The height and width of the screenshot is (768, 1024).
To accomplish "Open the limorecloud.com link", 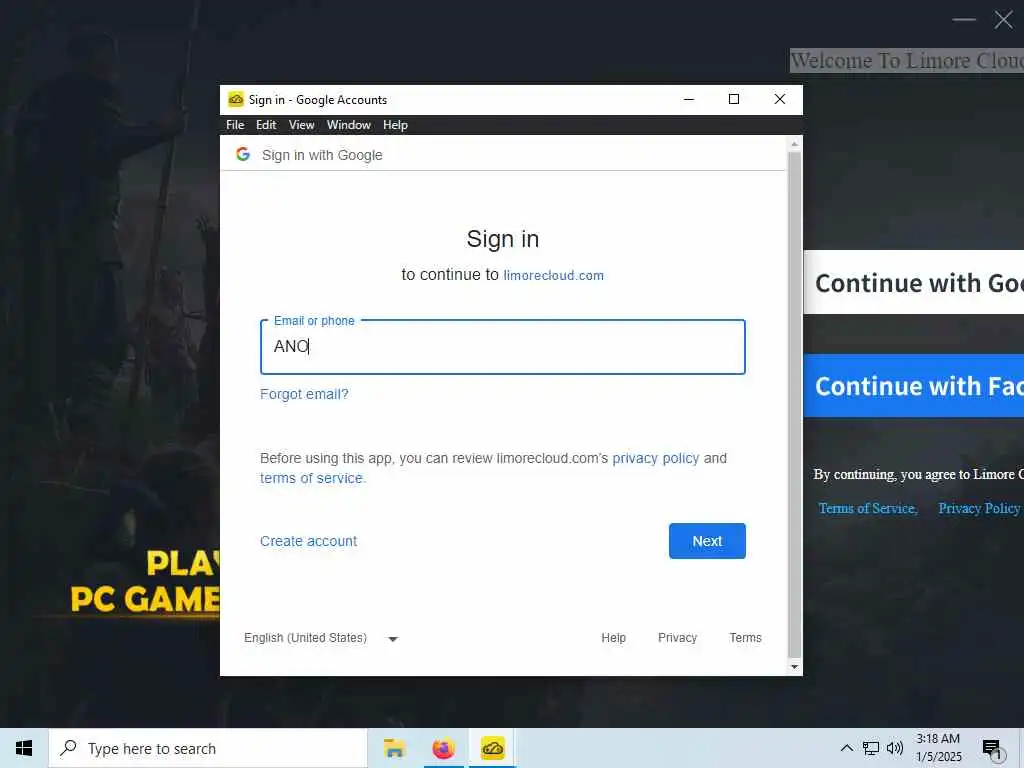I will click(x=553, y=276).
